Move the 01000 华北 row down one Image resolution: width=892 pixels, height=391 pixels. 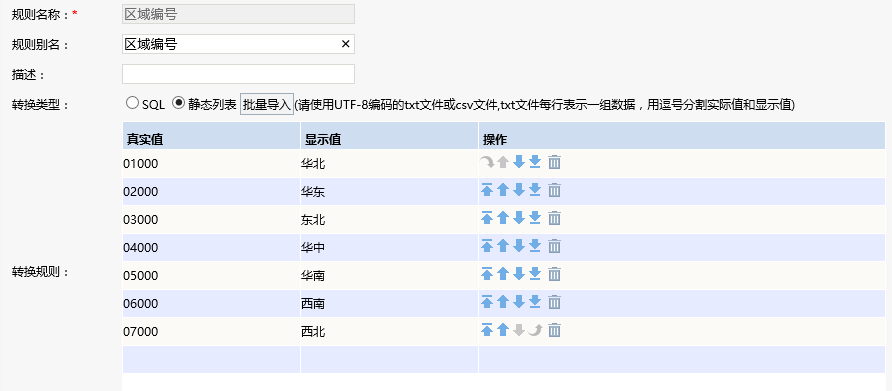pyautogui.click(x=518, y=163)
